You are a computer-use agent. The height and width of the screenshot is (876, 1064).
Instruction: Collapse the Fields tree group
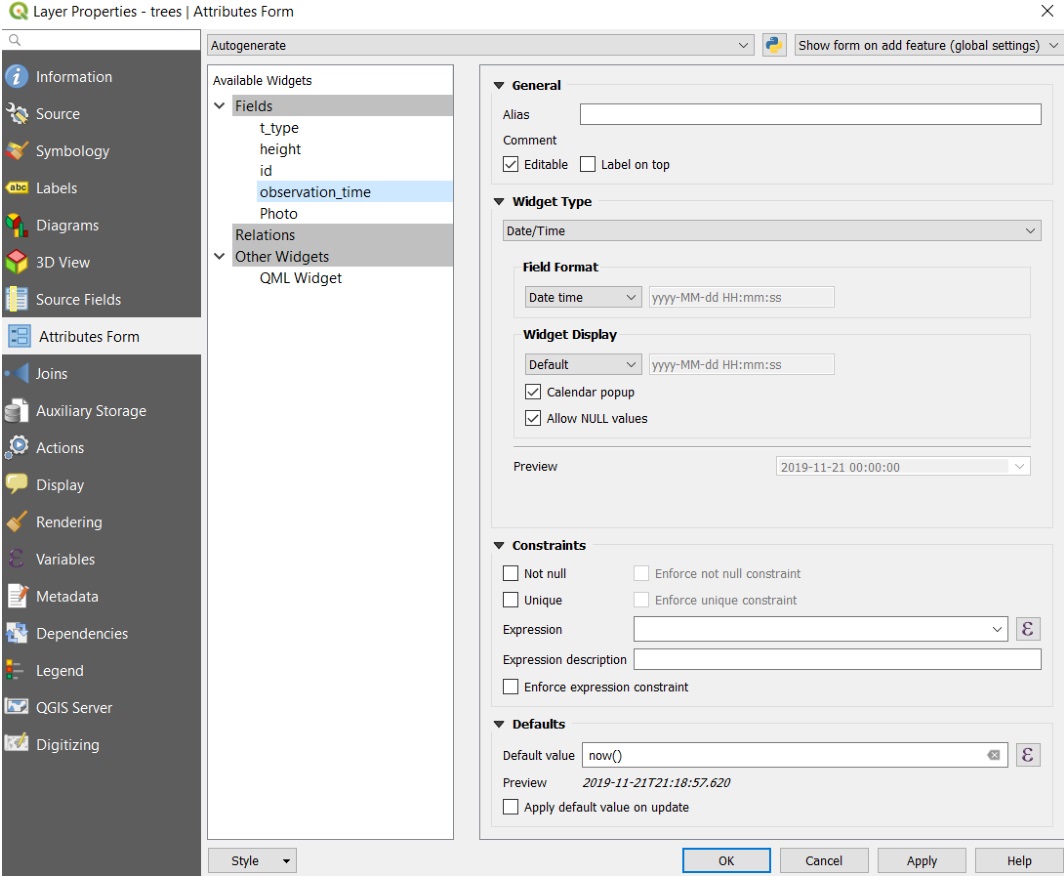pyautogui.click(x=220, y=106)
